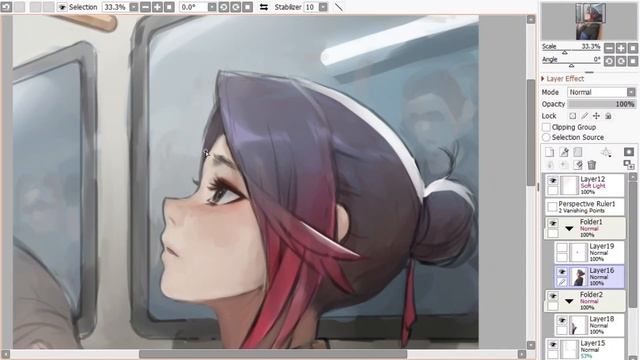This screenshot has height=360, width=640.
Task: Open the blending Mode dropdown set to Normal
Action: click(602, 92)
